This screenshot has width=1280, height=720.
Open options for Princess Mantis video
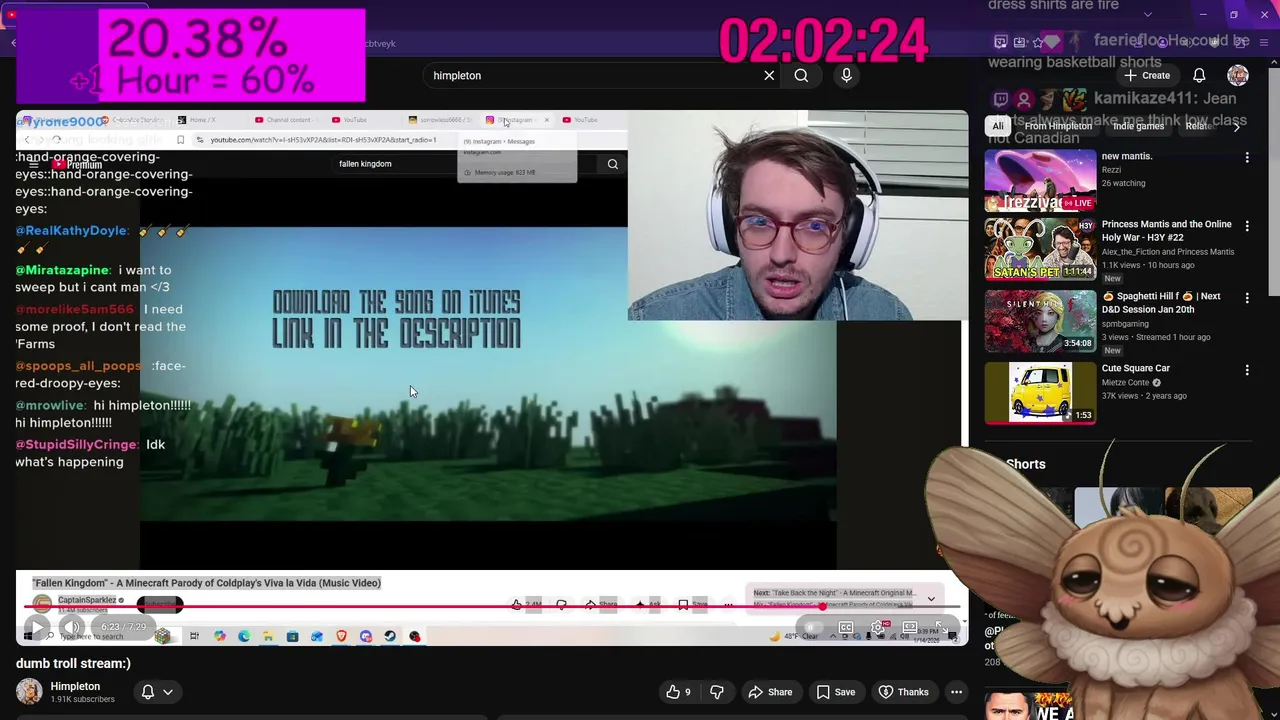coord(1247,227)
